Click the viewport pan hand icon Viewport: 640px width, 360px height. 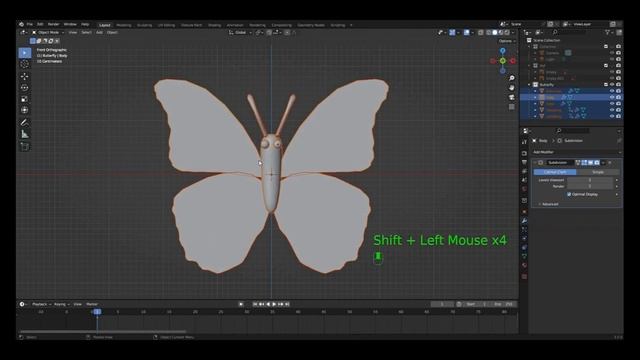tap(512, 88)
